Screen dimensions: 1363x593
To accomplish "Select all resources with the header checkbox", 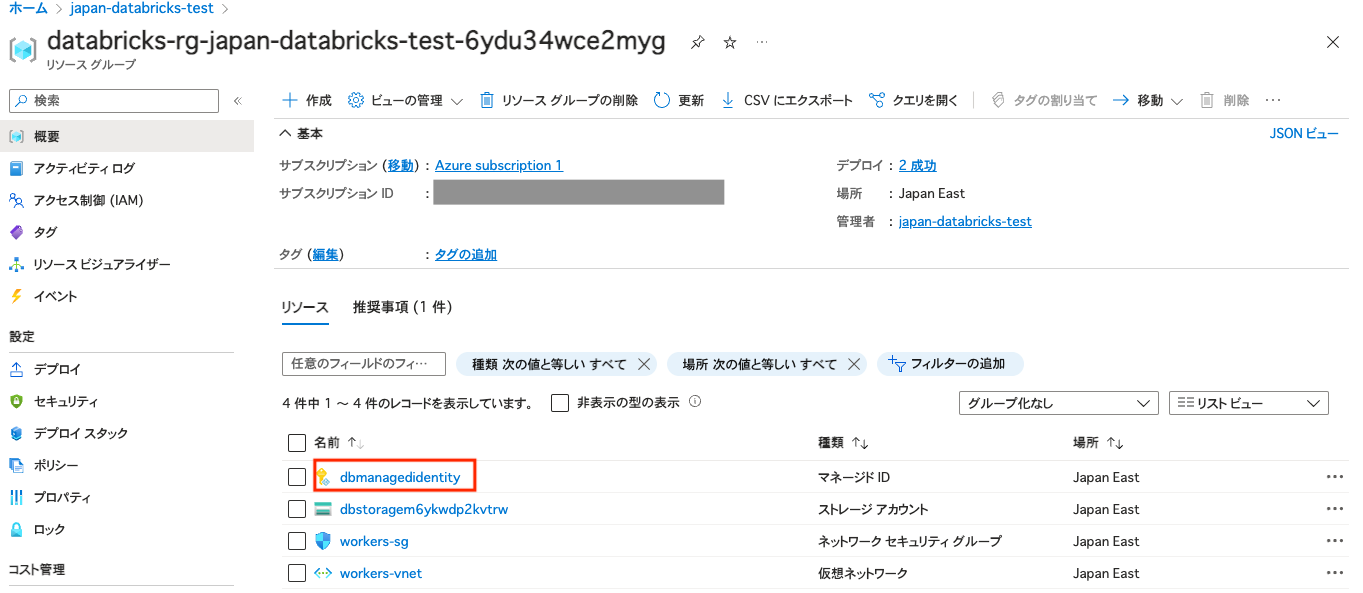I will click(x=297, y=443).
